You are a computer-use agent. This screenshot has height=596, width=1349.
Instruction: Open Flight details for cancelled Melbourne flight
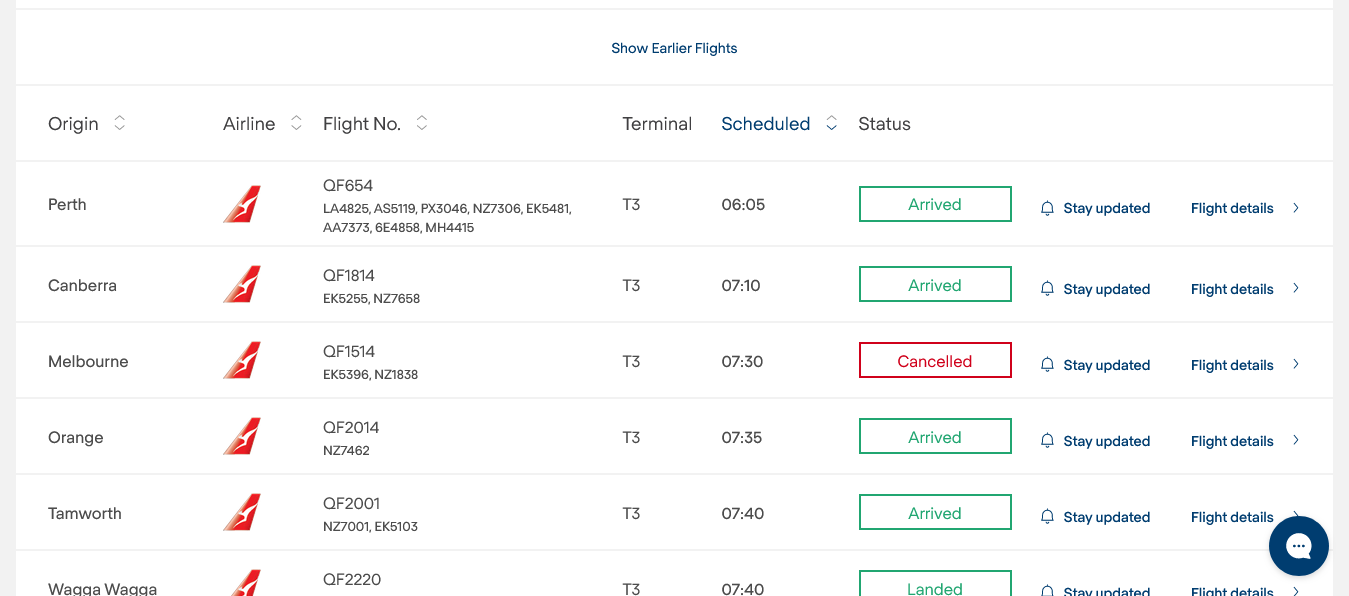[1232, 365]
